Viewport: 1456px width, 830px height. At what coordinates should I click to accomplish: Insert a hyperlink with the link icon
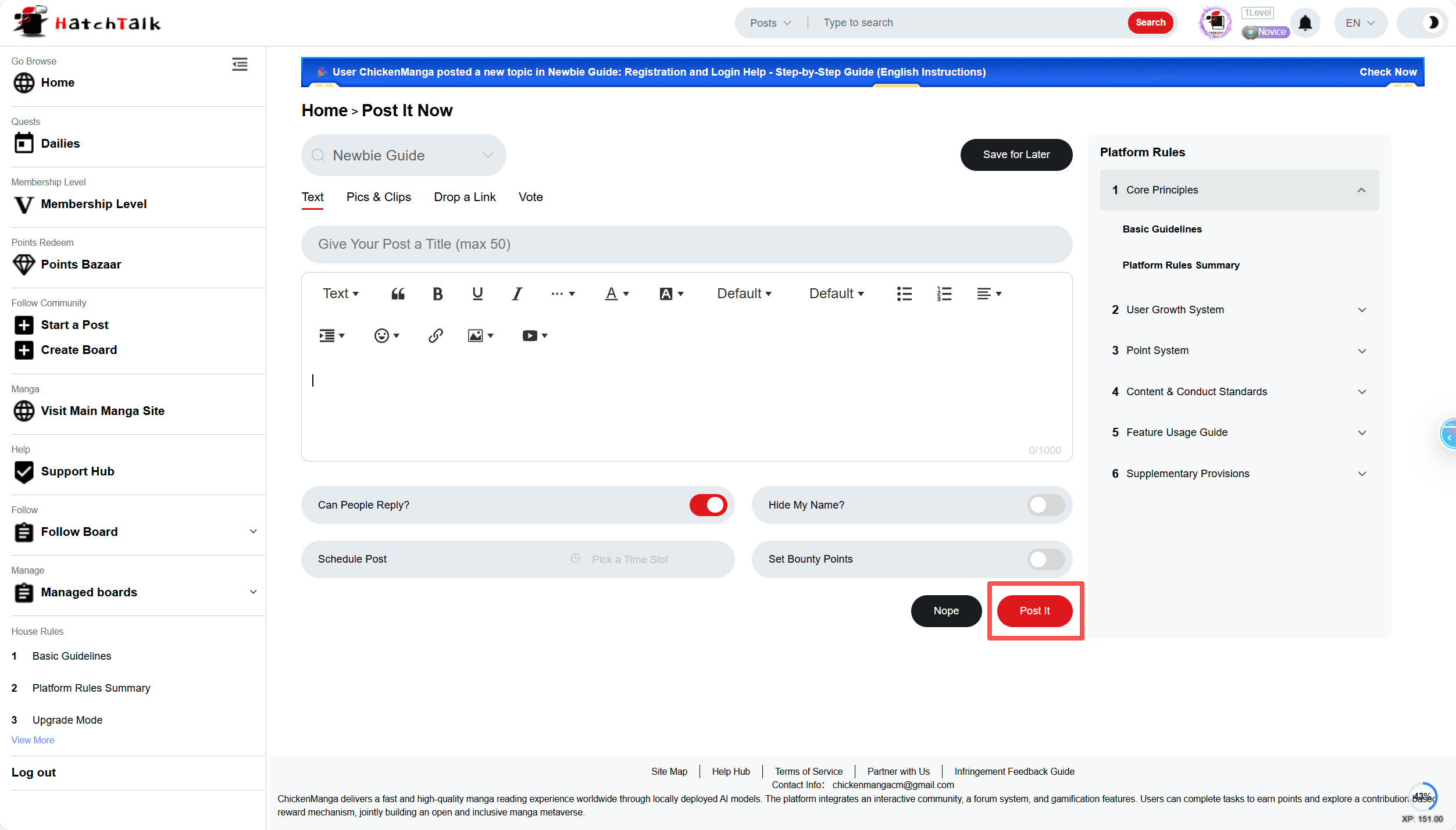436,335
